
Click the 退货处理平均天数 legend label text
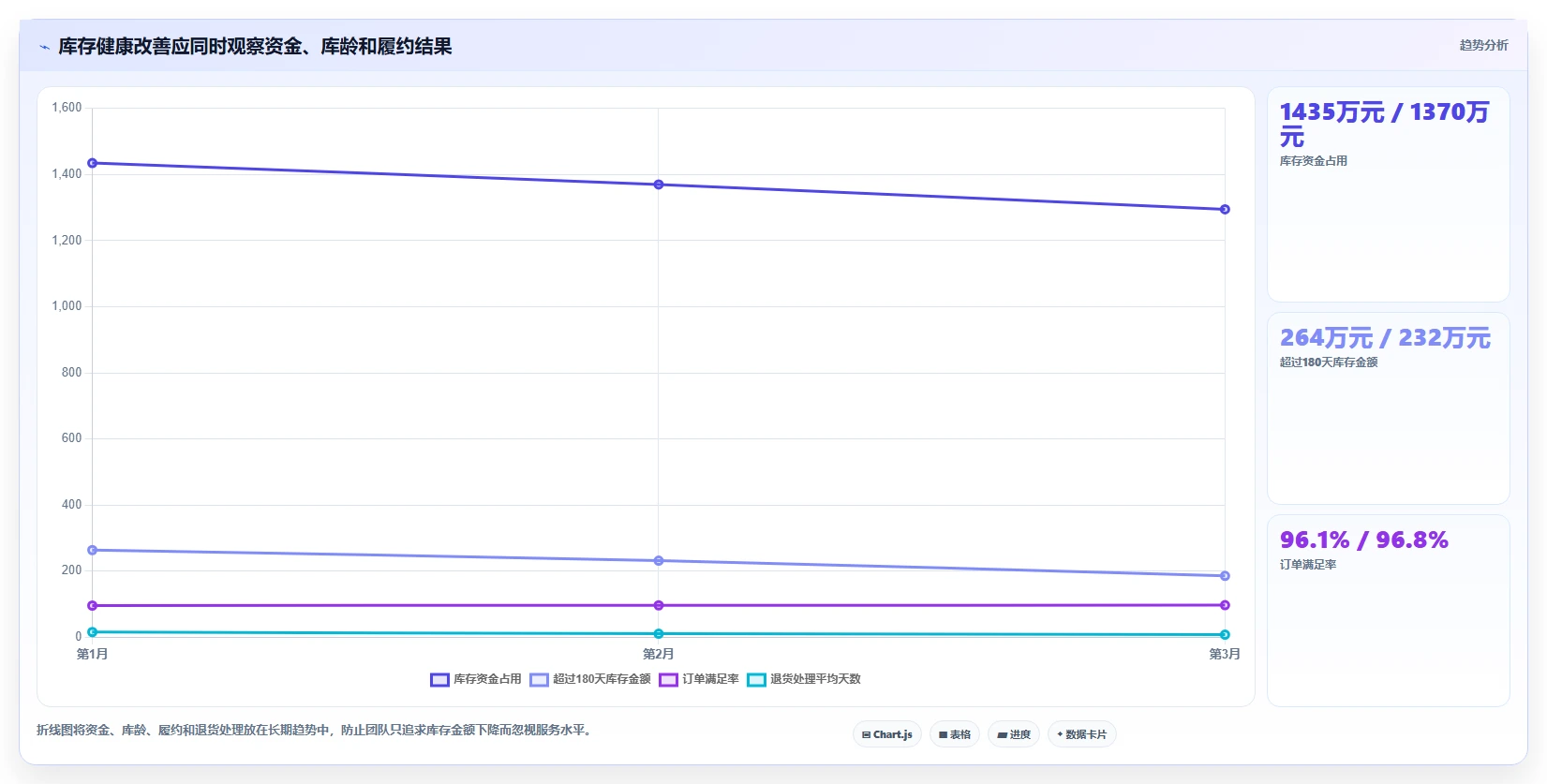[x=815, y=679]
